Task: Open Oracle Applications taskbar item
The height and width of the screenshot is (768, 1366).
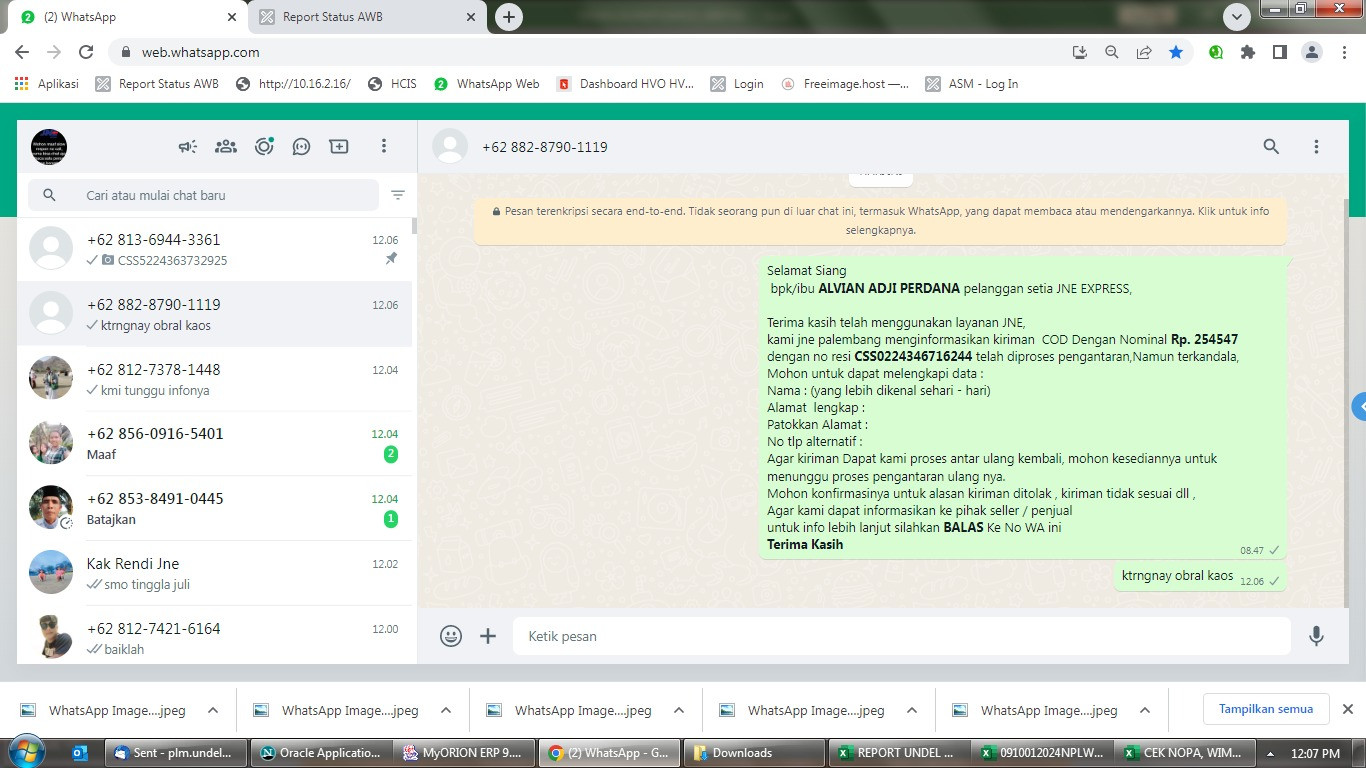Action: click(x=321, y=753)
